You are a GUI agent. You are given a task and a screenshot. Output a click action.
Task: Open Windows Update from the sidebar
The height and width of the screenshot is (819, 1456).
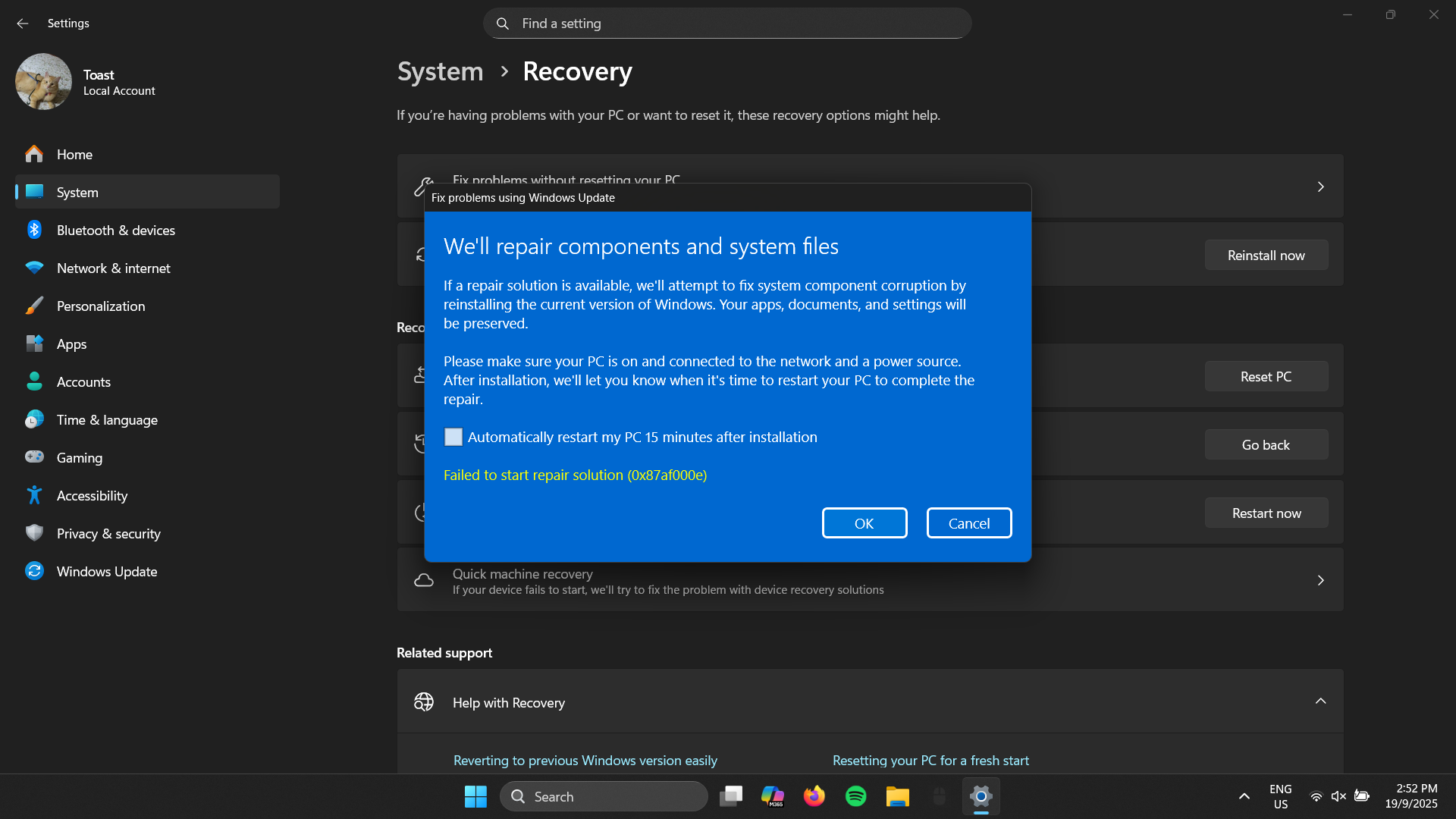pyautogui.click(x=106, y=571)
